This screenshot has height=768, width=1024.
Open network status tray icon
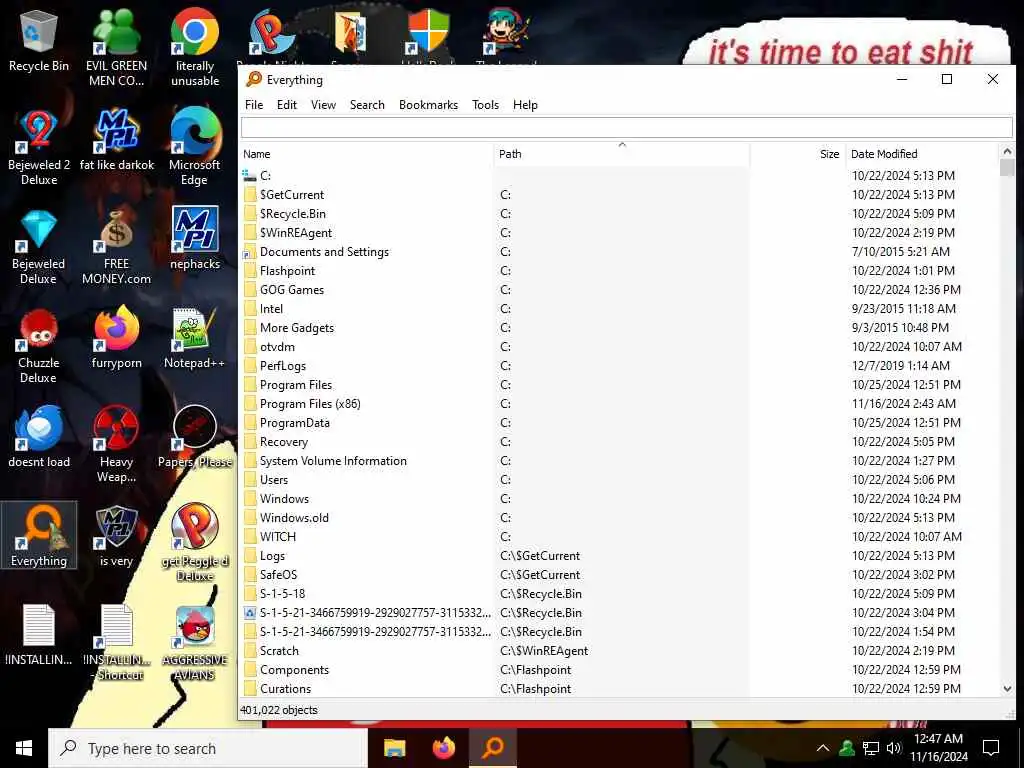coord(871,748)
